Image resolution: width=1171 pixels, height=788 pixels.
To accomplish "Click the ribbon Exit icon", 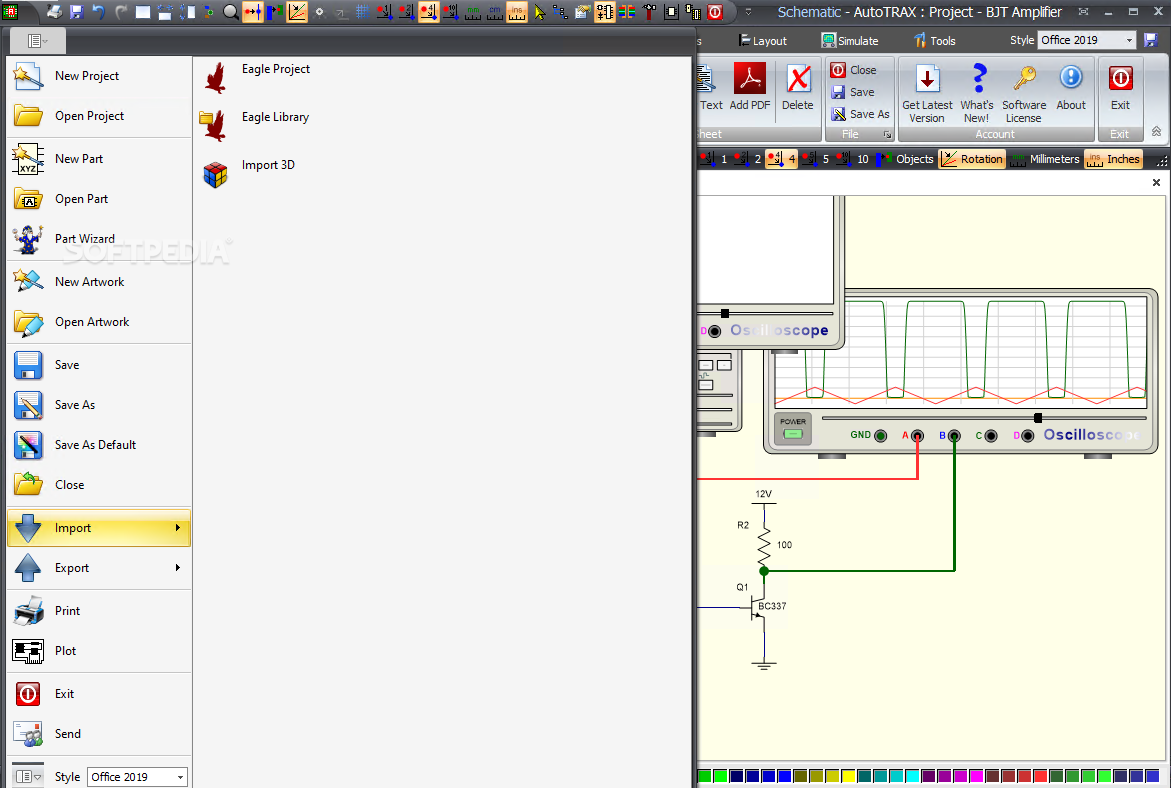I will pos(1120,87).
